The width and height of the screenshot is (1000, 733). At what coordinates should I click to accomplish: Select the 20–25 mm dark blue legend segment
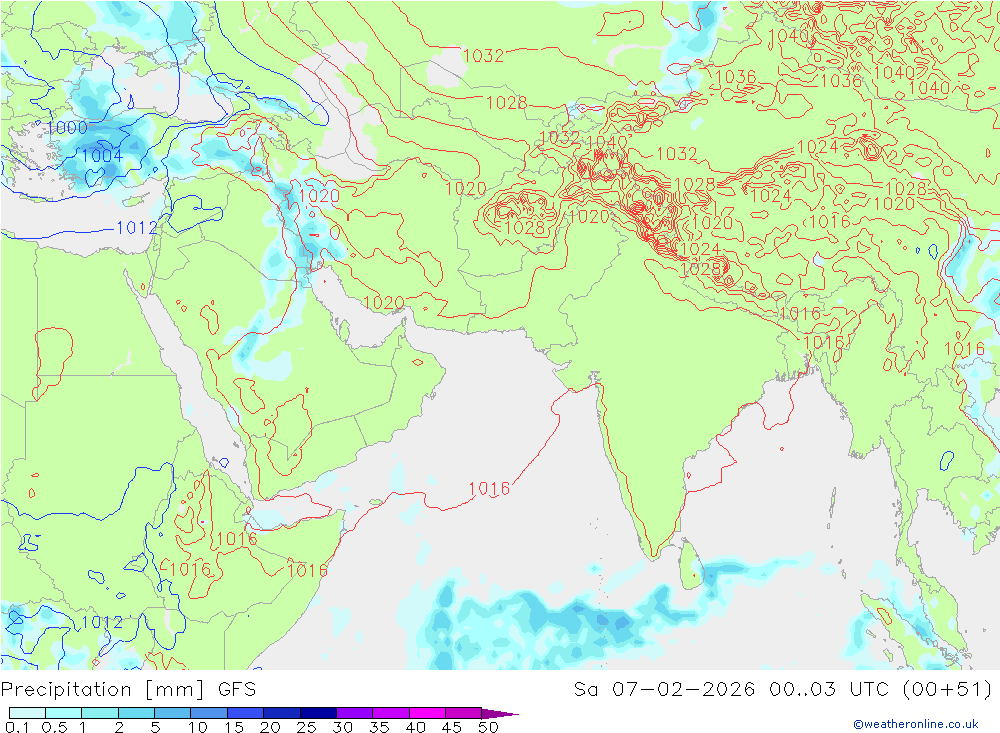pyautogui.click(x=281, y=713)
